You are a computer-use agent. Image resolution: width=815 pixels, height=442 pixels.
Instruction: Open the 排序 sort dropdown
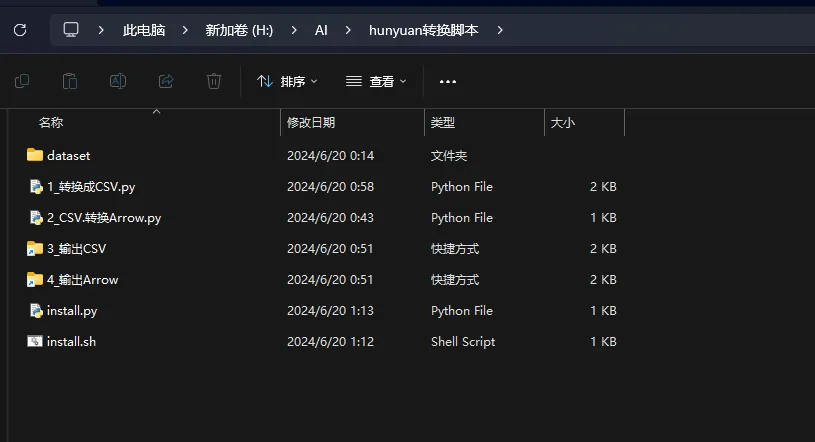pos(287,81)
